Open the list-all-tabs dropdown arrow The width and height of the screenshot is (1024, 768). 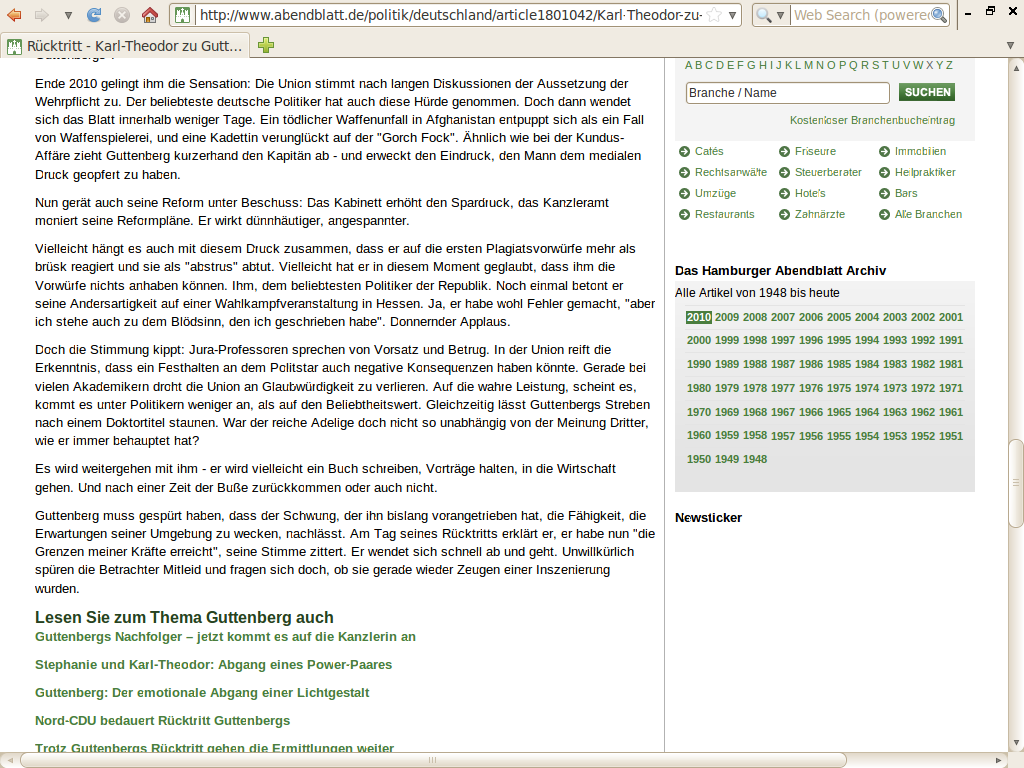click(x=1011, y=46)
